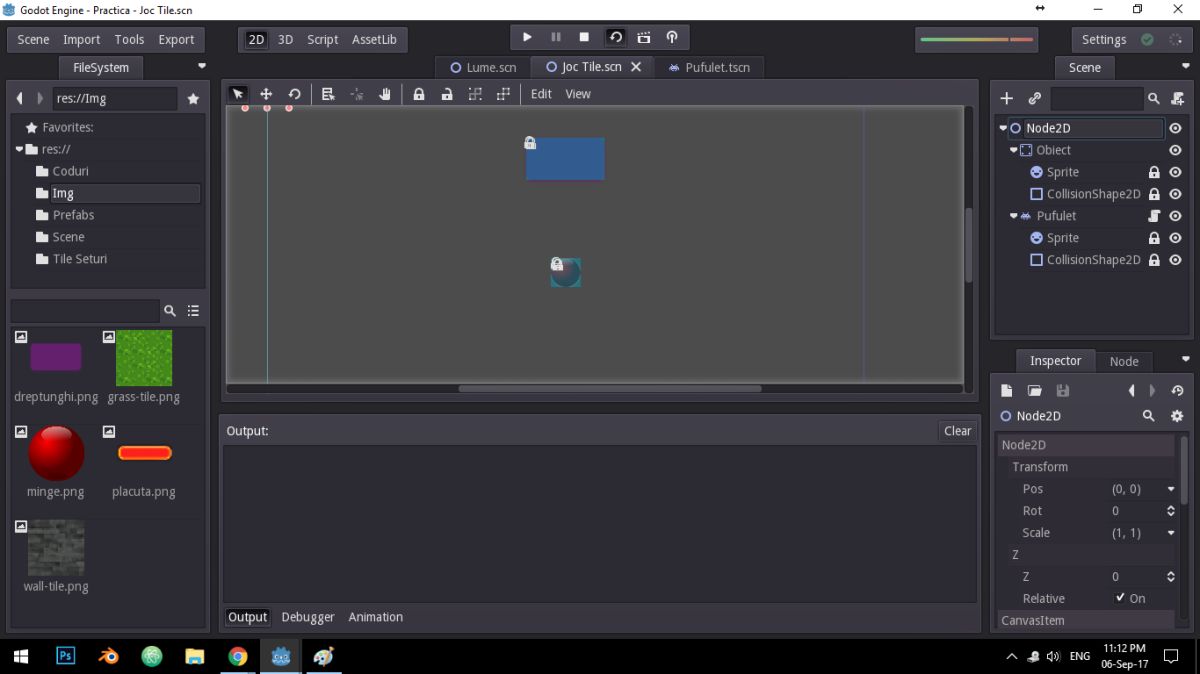Toggle visibility of Node2D
The height and width of the screenshot is (674, 1200).
[x=1175, y=128]
